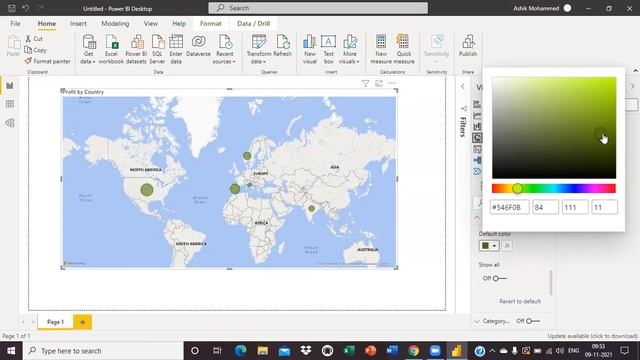Click Focus mode icon on map visual
Image resolution: width=640 pixels, height=360 pixels.
click(x=379, y=83)
